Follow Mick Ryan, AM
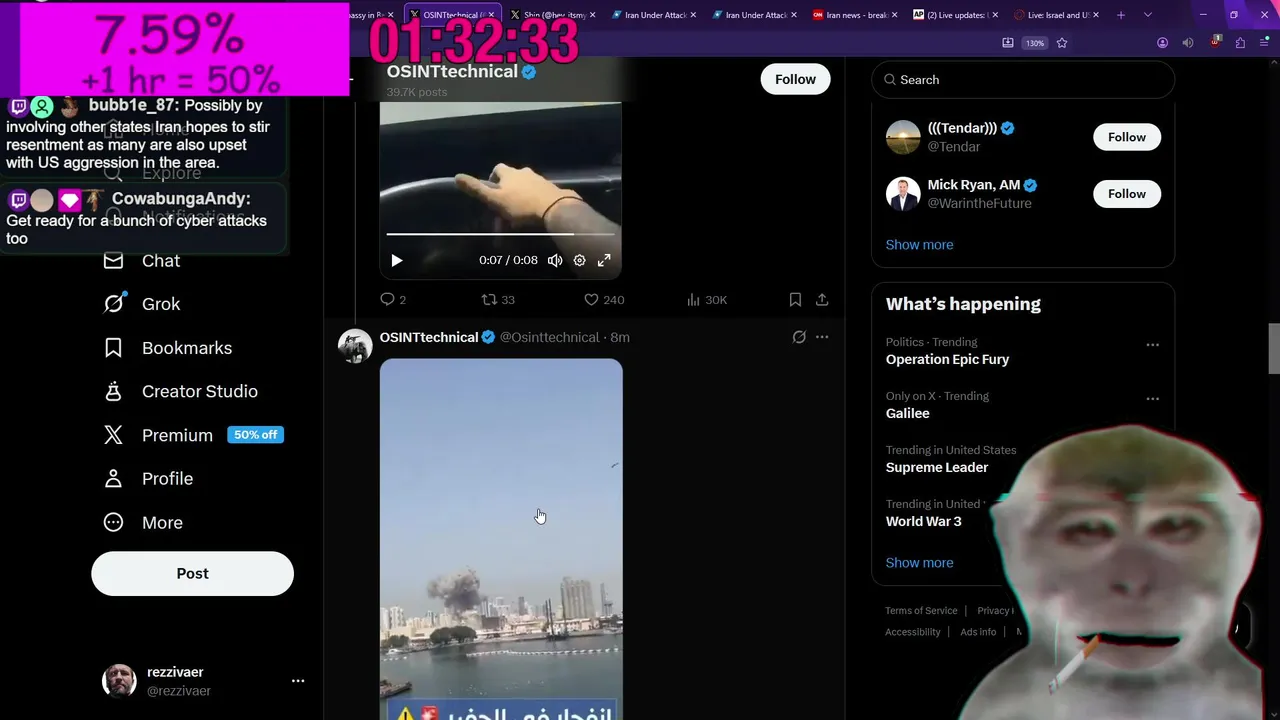The height and width of the screenshot is (720, 1280). coord(1127,194)
